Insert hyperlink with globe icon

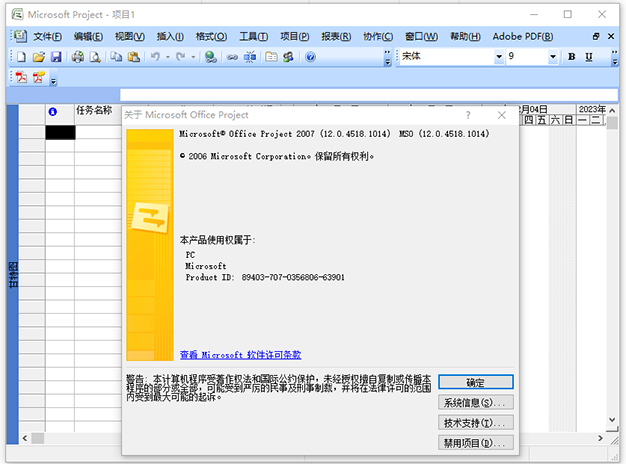[210, 57]
